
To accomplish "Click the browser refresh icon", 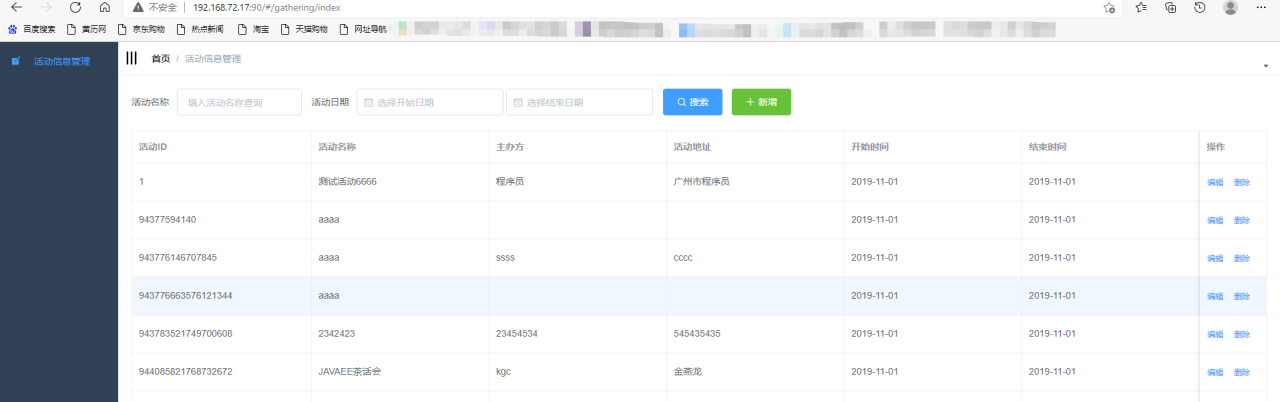I will [75, 8].
